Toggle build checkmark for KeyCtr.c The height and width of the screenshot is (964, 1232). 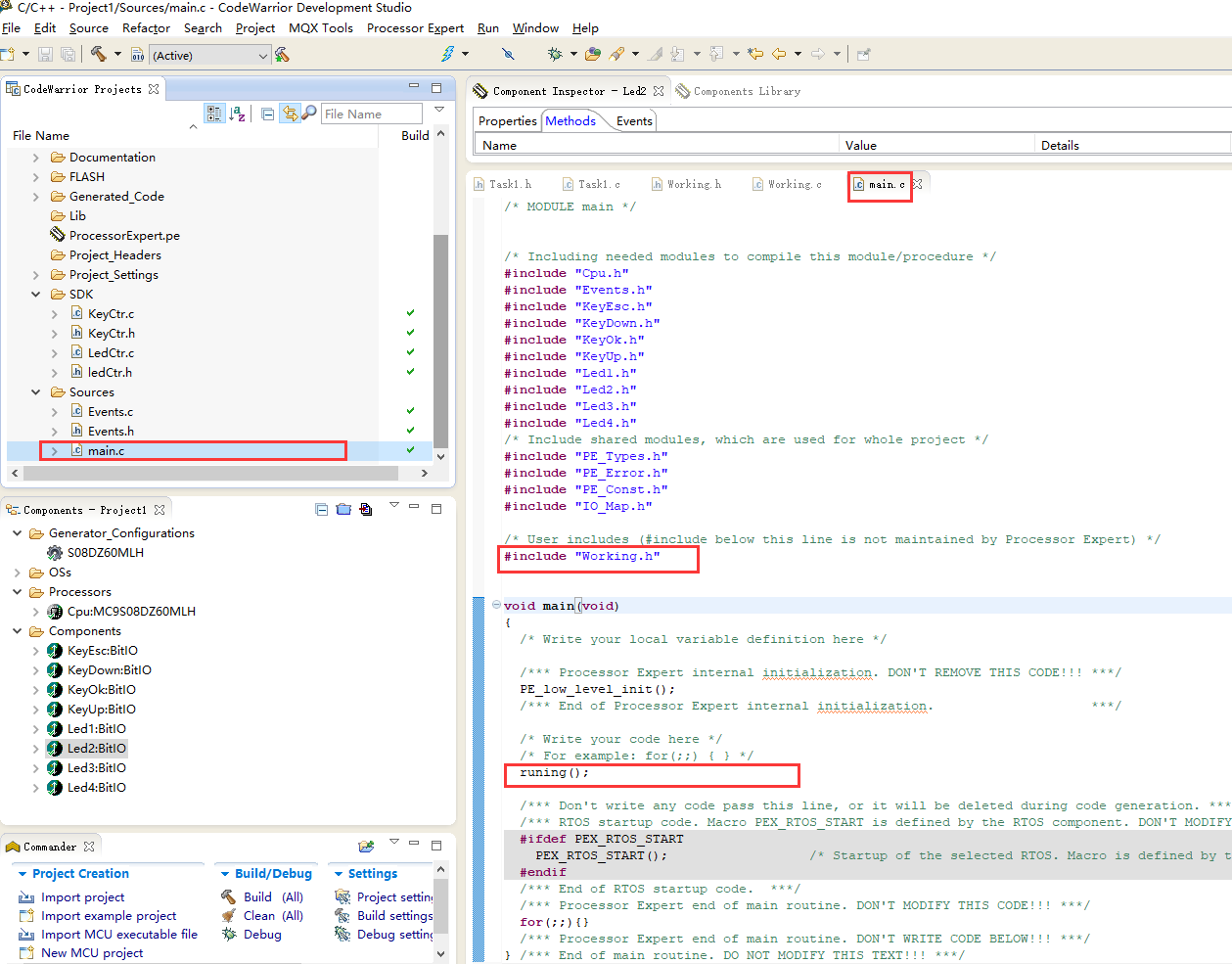click(x=411, y=313)
